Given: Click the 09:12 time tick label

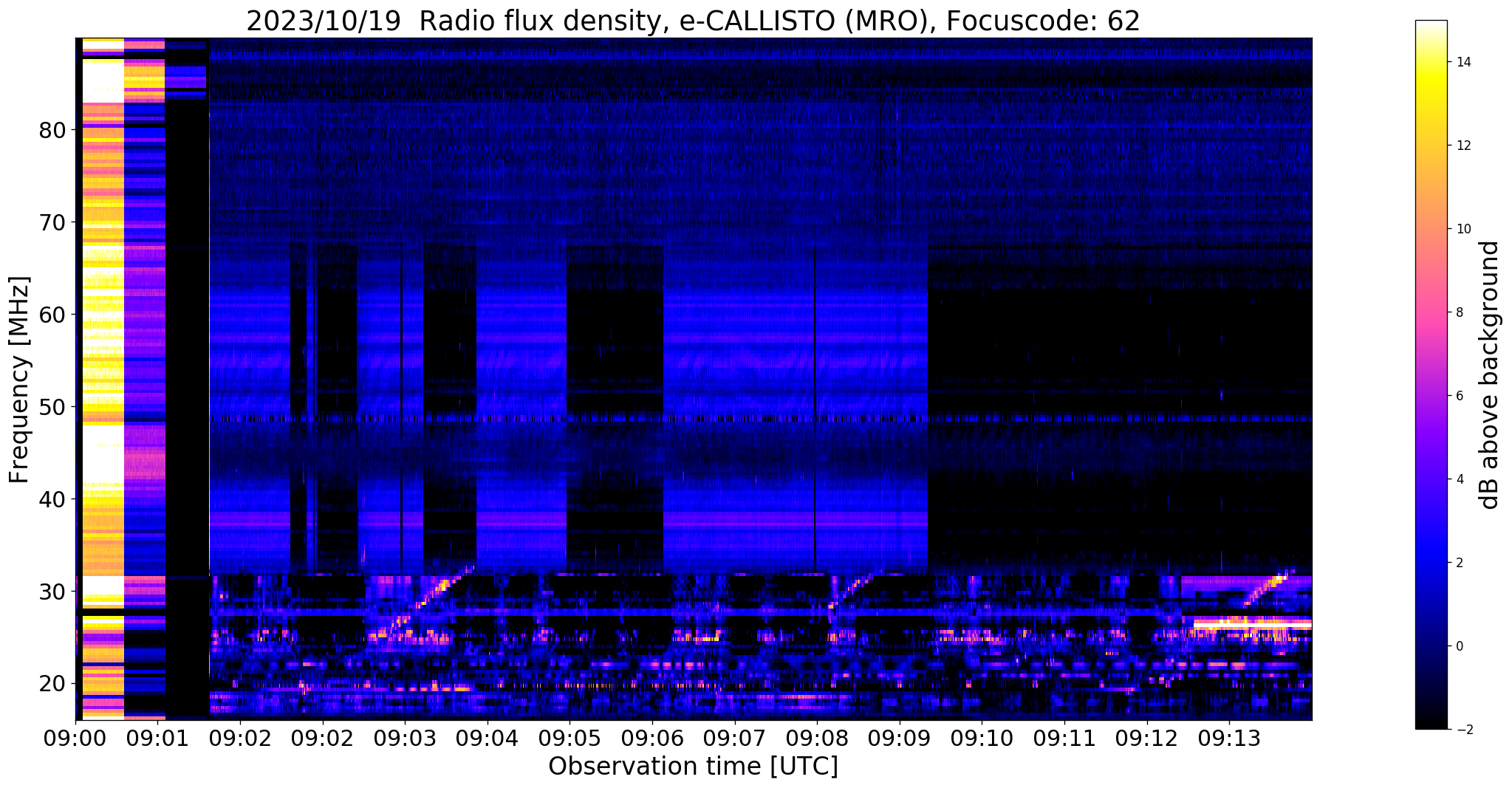Looking at the screenshot, I should [1146, 739].
